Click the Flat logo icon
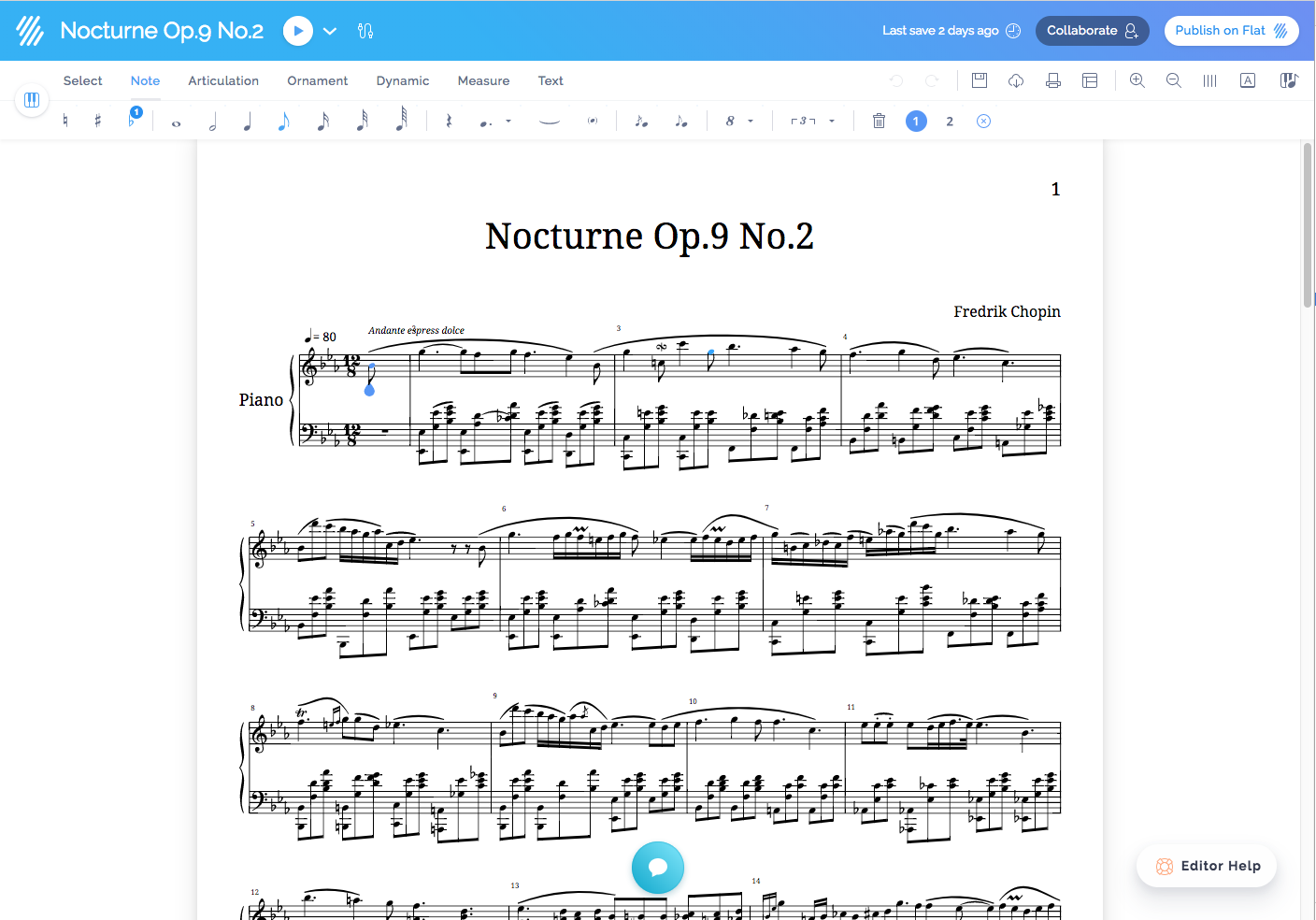Image resolution: width=1316 pixels, height=920 pixels. (x=30, y=31)
